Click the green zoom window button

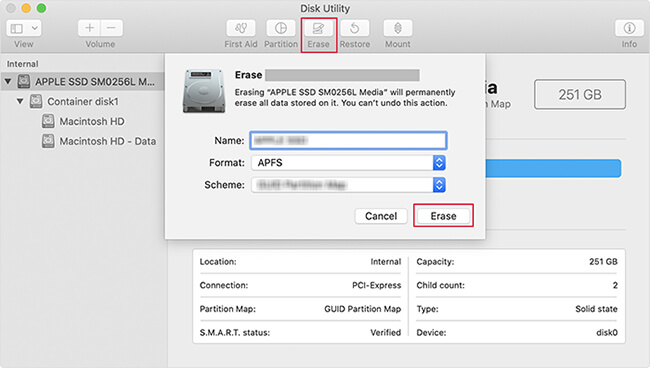point(41,8)
